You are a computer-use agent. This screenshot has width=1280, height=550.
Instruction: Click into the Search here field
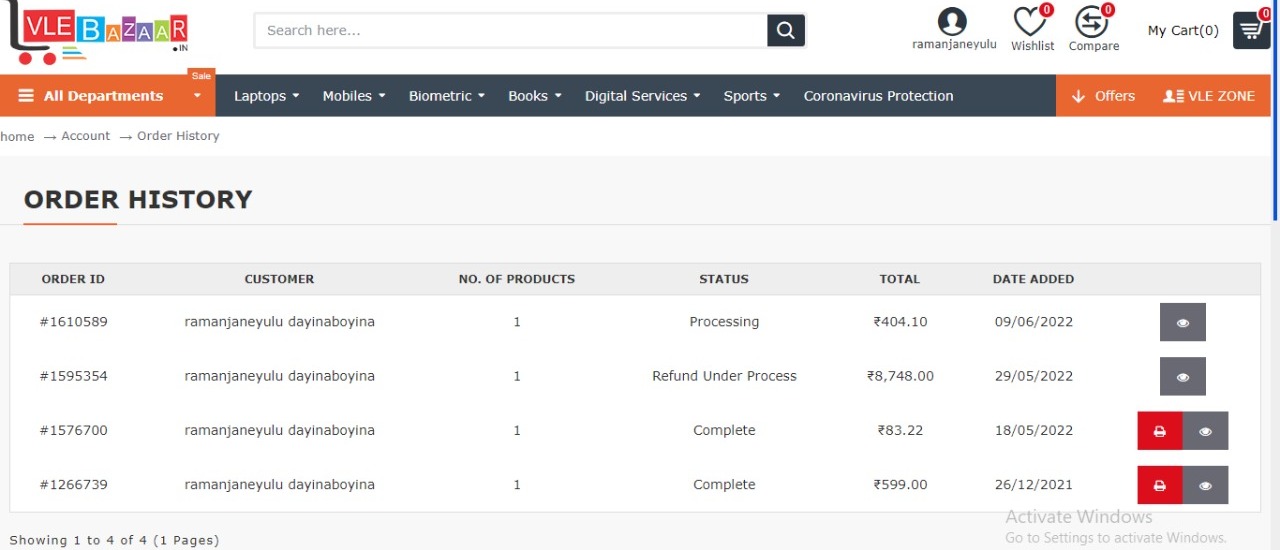pos(510,31)
